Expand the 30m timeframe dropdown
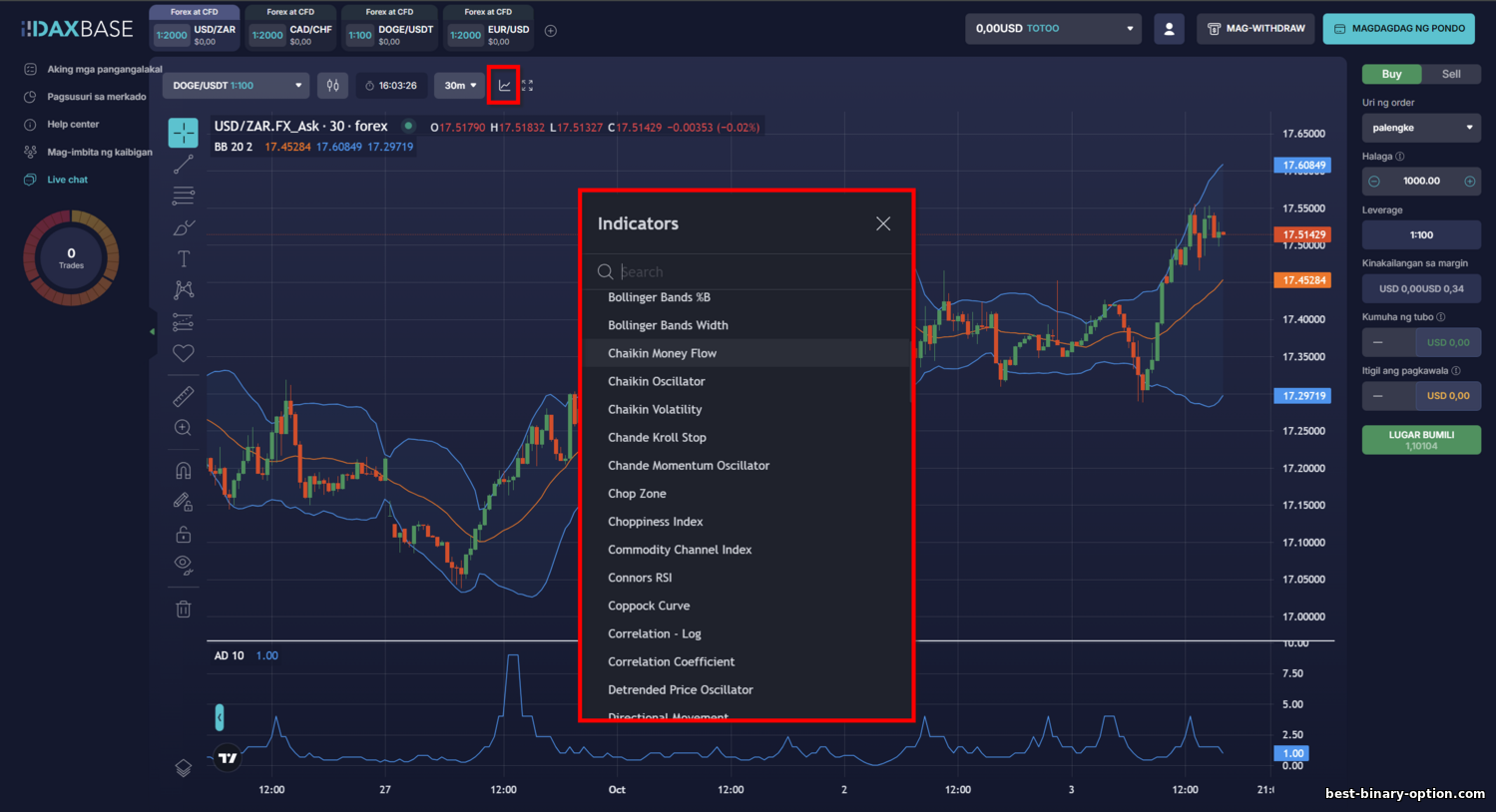Viewport: 1496px width, 812px height. point(460,86)
